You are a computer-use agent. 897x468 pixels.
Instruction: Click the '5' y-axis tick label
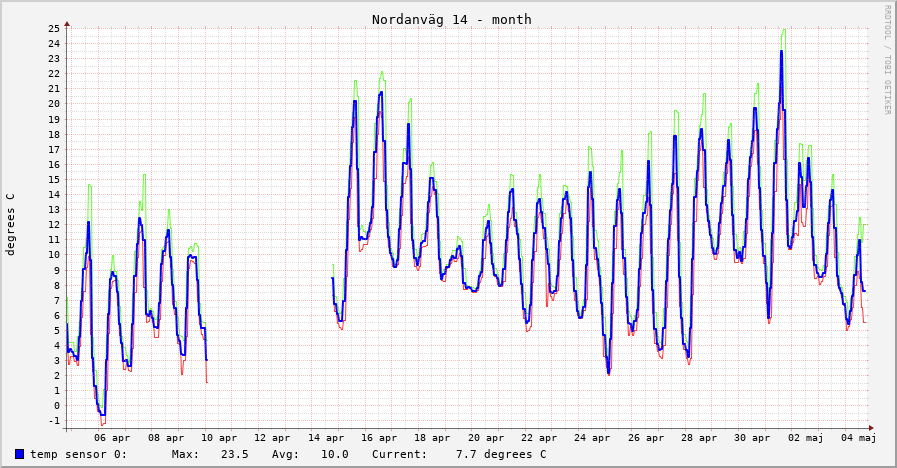click(57, 330)
